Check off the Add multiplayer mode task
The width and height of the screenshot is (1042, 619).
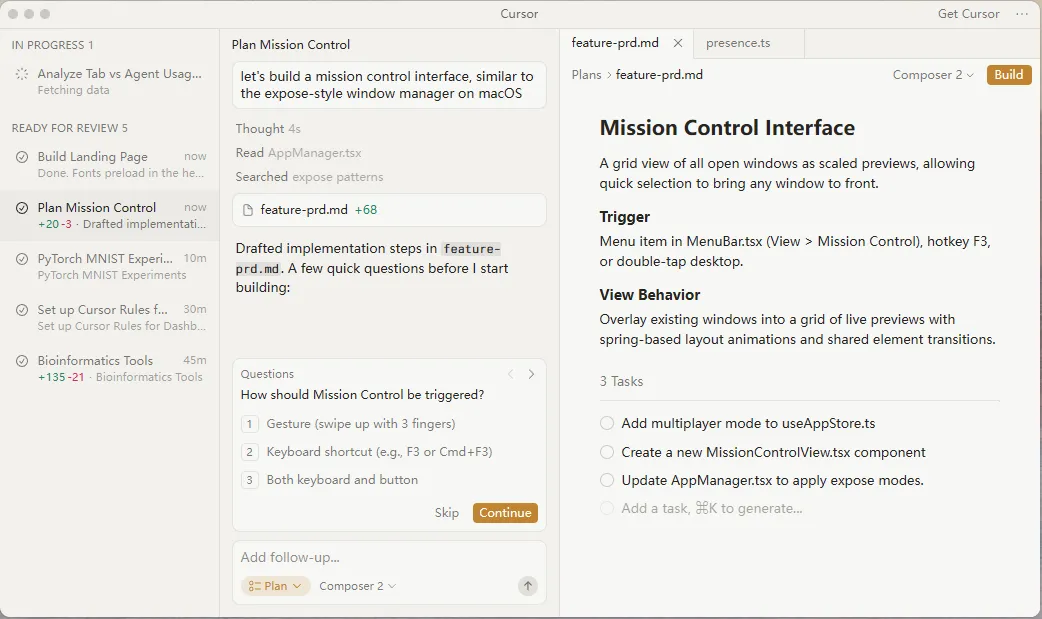(607, 424)
